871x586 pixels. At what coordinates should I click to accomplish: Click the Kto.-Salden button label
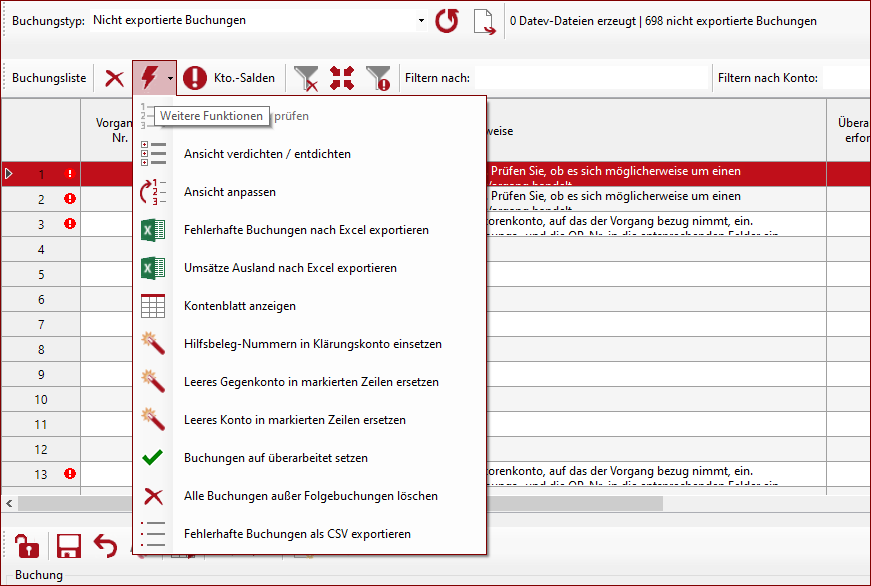[244, 78]
